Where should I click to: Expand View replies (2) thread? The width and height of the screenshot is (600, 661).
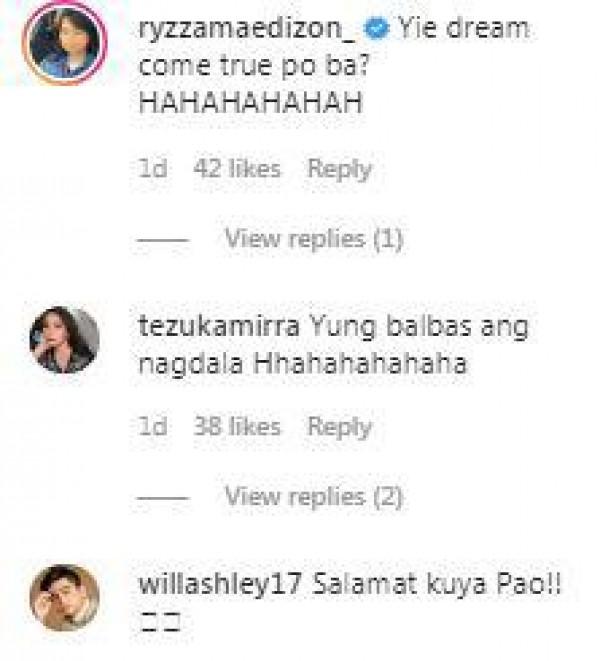click(314, 497)
